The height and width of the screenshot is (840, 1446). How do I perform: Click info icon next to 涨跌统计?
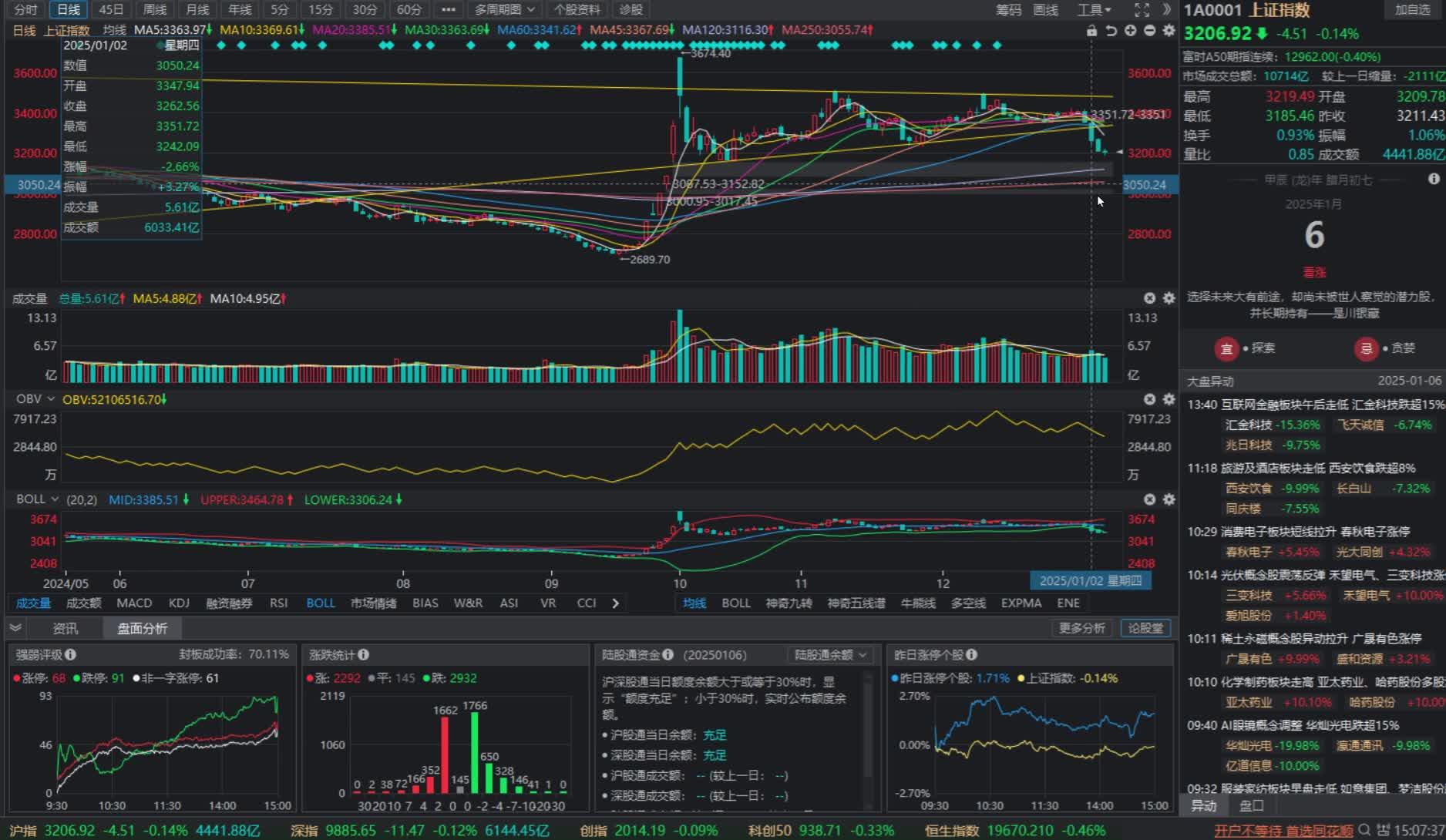click(363, 654)
